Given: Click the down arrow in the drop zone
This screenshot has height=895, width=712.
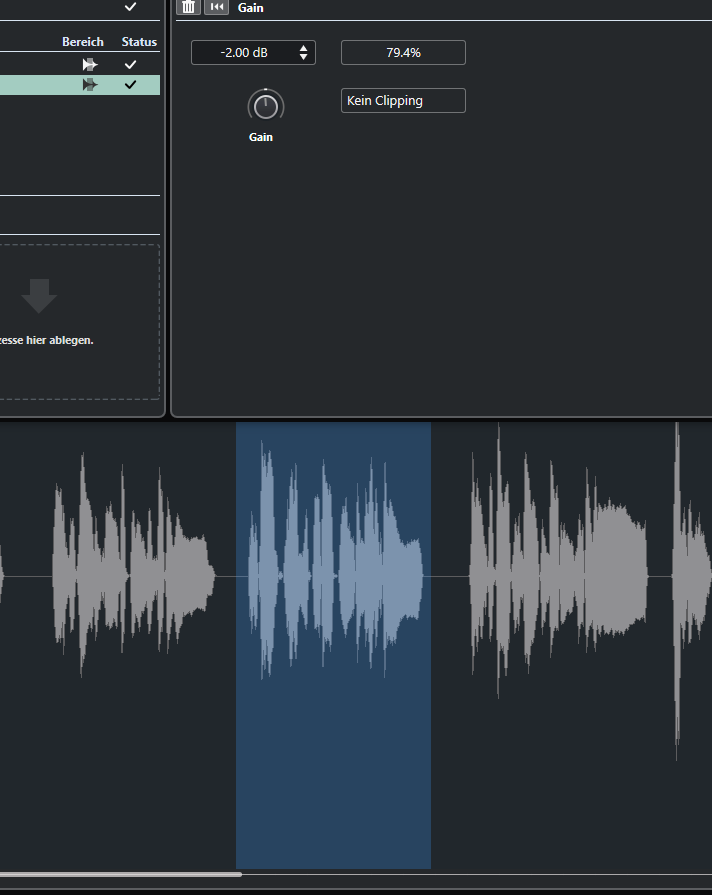Looking at the screenshot, I should click(x=39, y=297).
